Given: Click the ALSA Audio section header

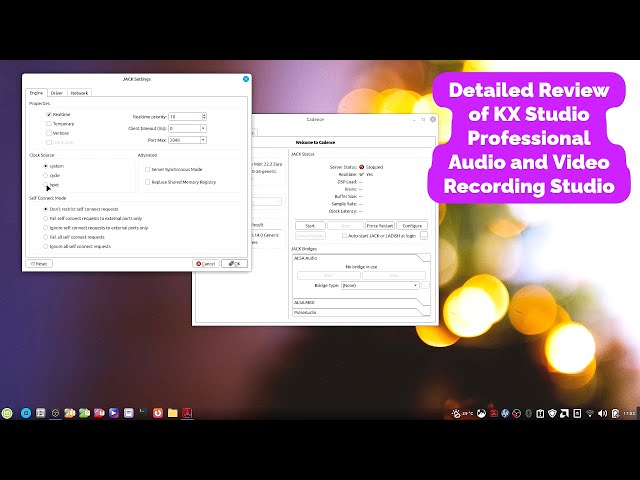Looking at the screenshot, I should 361,258.
